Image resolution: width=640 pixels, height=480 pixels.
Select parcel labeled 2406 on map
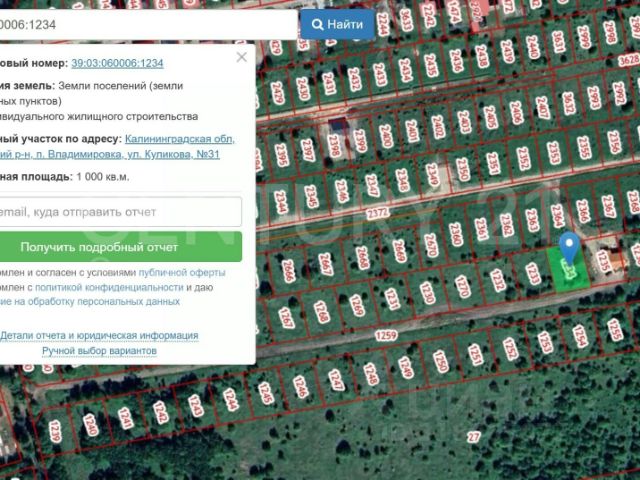516,112
